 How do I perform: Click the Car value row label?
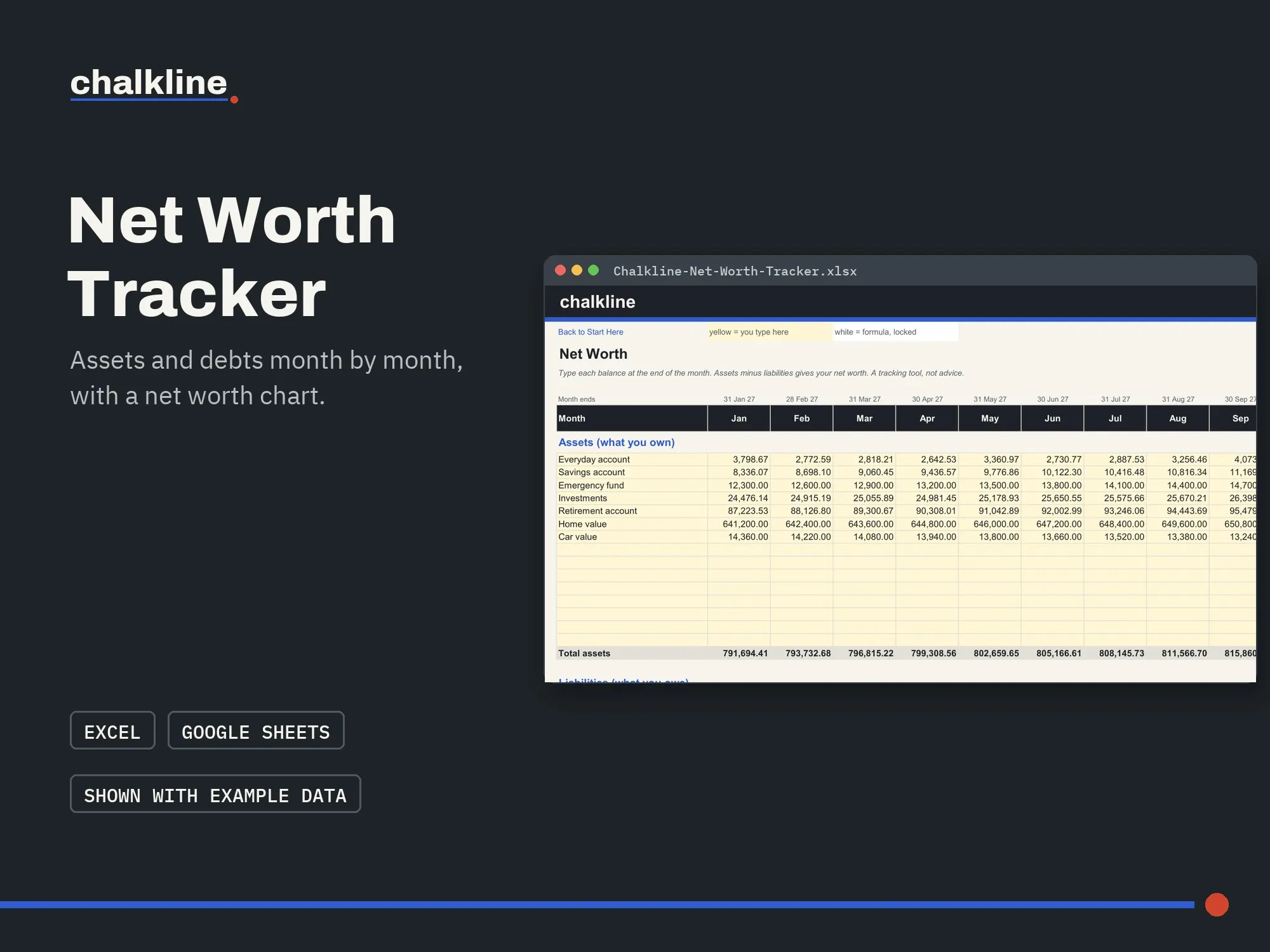tap(577, 537)
